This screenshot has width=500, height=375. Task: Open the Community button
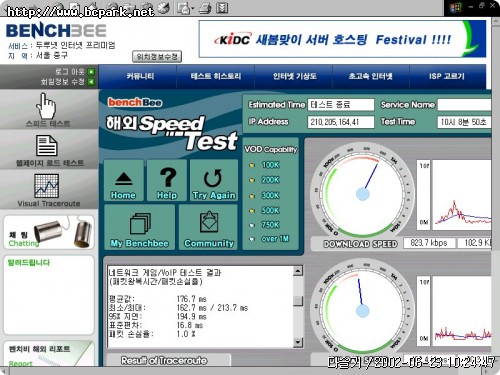209,227
